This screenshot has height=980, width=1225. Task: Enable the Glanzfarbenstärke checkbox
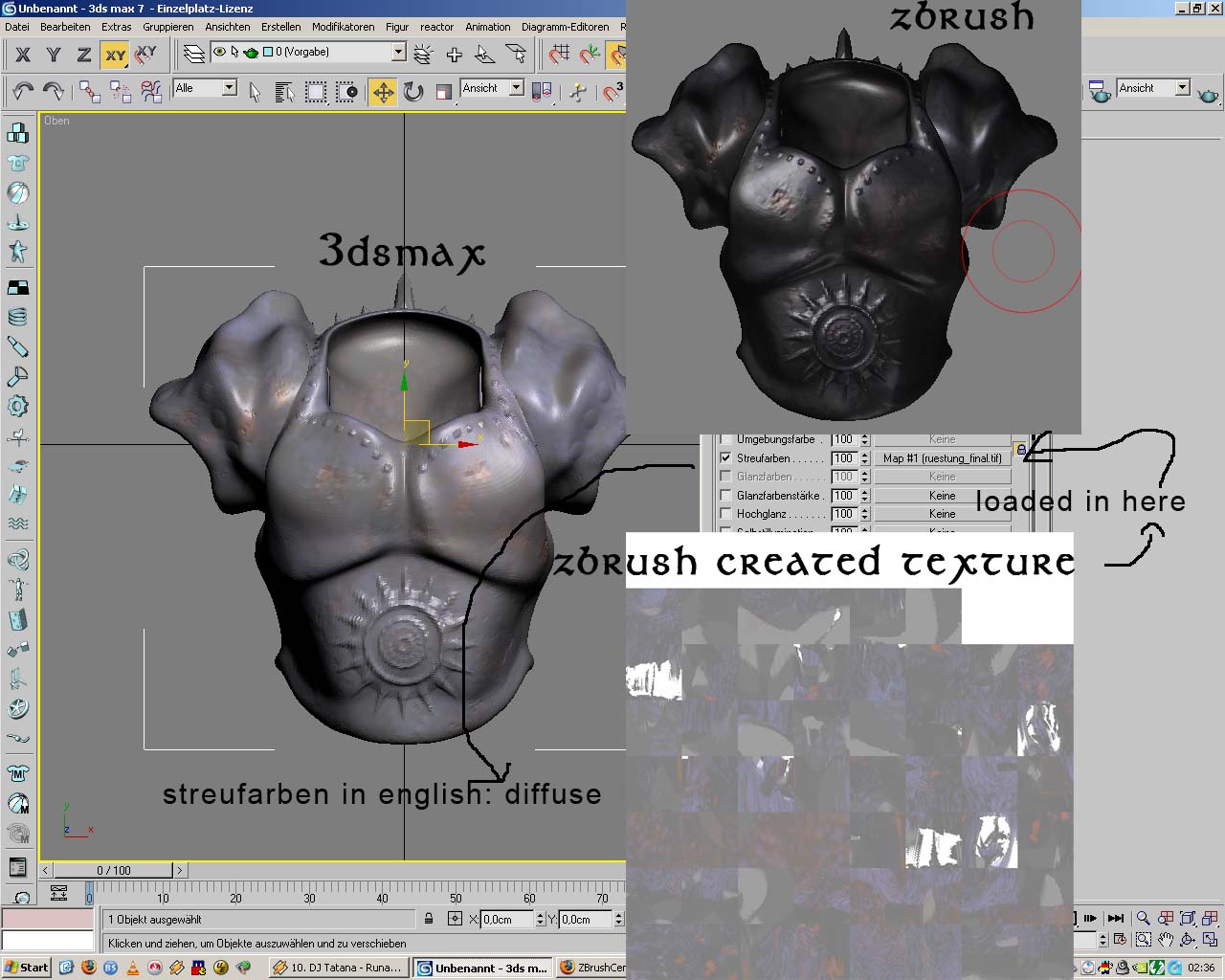click(x=724, y=496)
